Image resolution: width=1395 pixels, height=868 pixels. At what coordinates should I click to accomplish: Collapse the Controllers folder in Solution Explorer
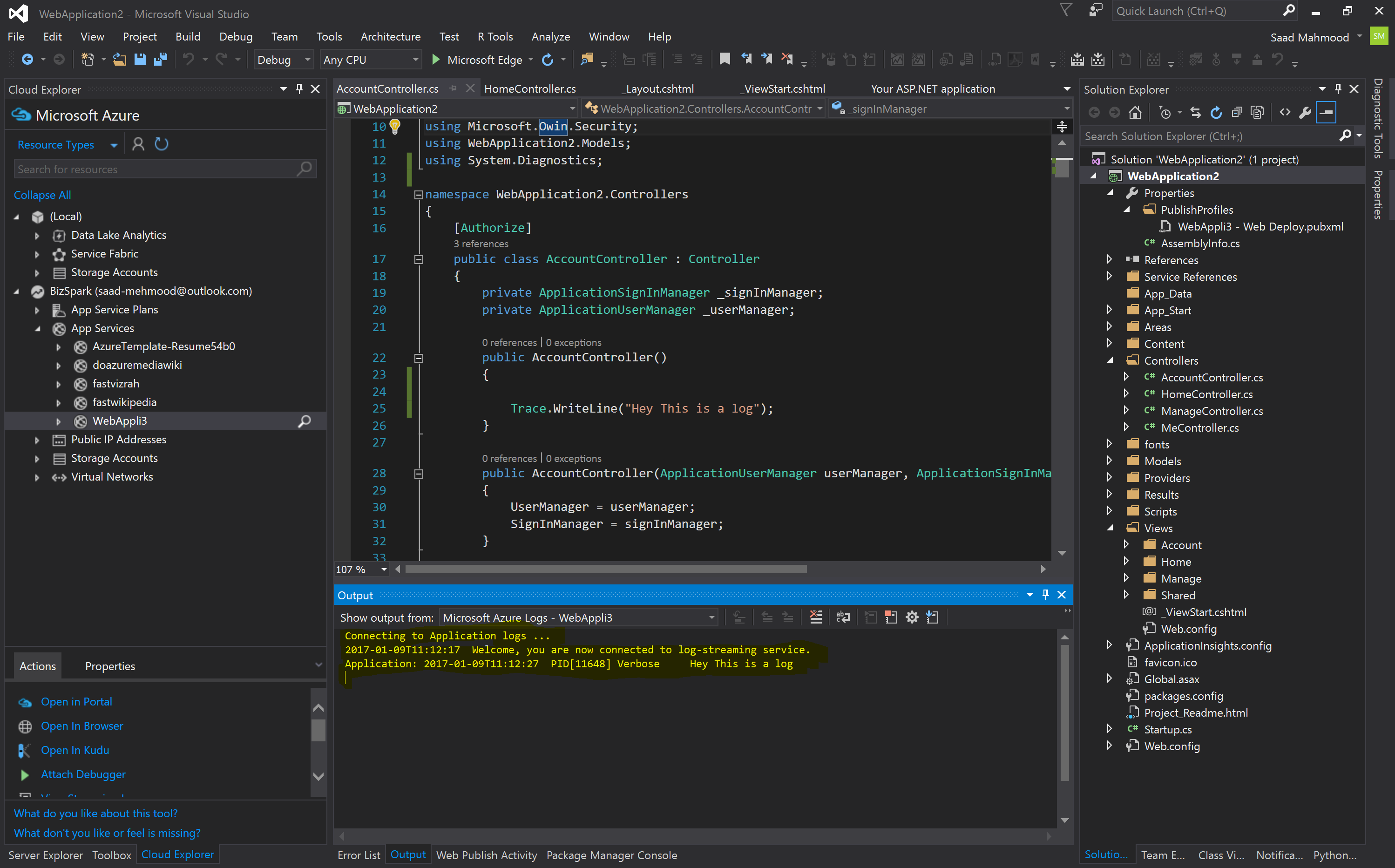[x=1109, y=360]
